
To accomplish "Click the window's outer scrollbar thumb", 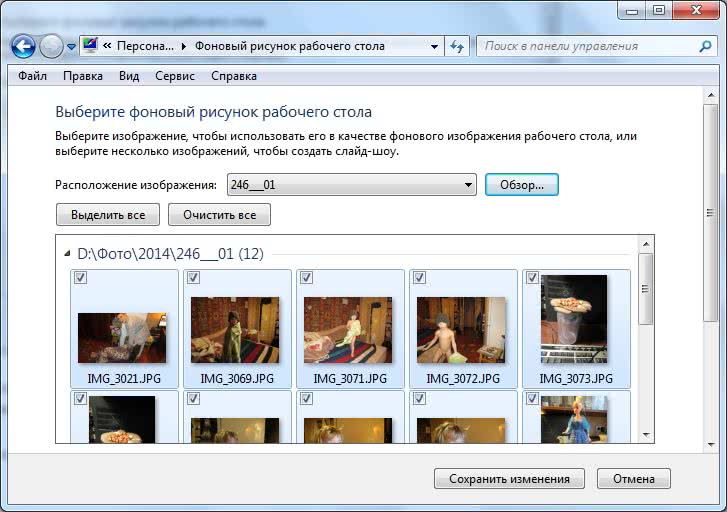I will 710,213.
